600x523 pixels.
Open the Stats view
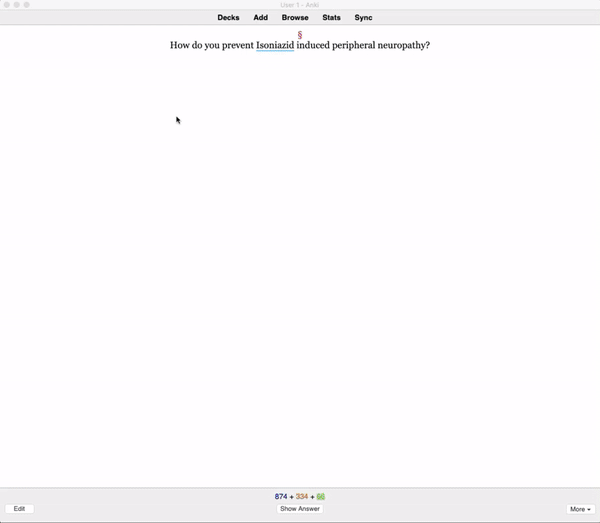point(331,17)
